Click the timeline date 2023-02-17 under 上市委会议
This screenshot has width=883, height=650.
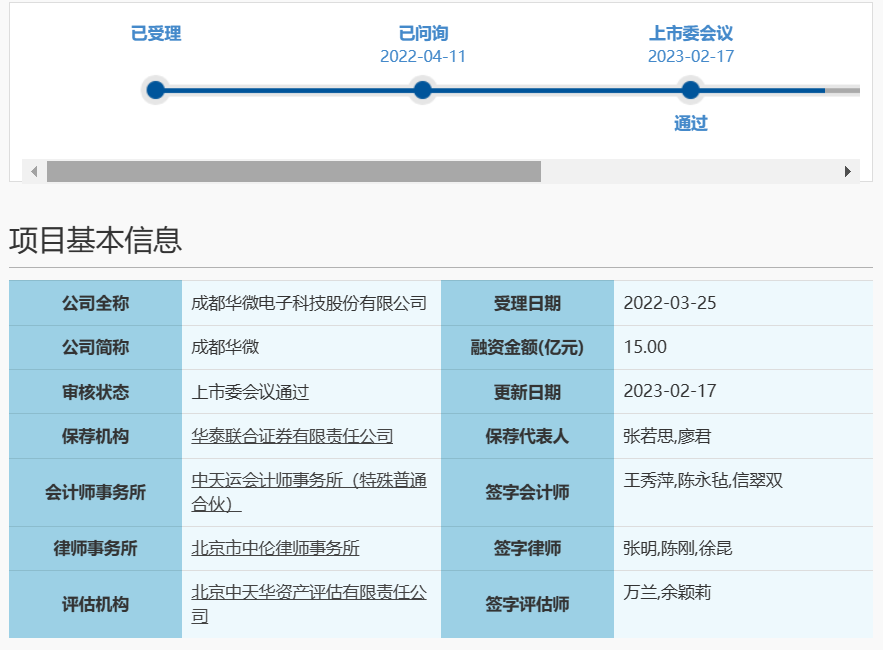tap(691, 56)
